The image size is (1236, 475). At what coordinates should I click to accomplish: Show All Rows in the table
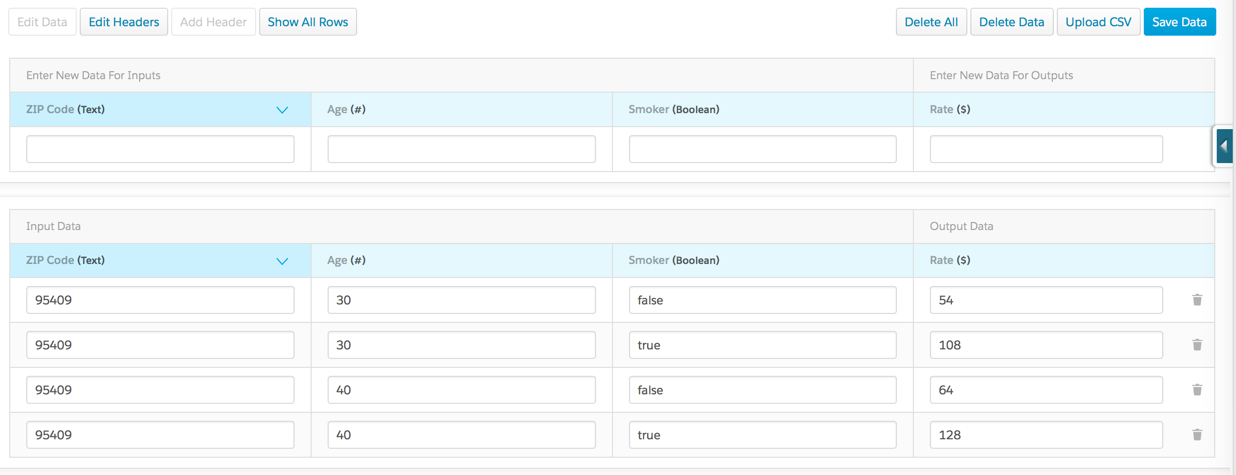tap(308, 22)
